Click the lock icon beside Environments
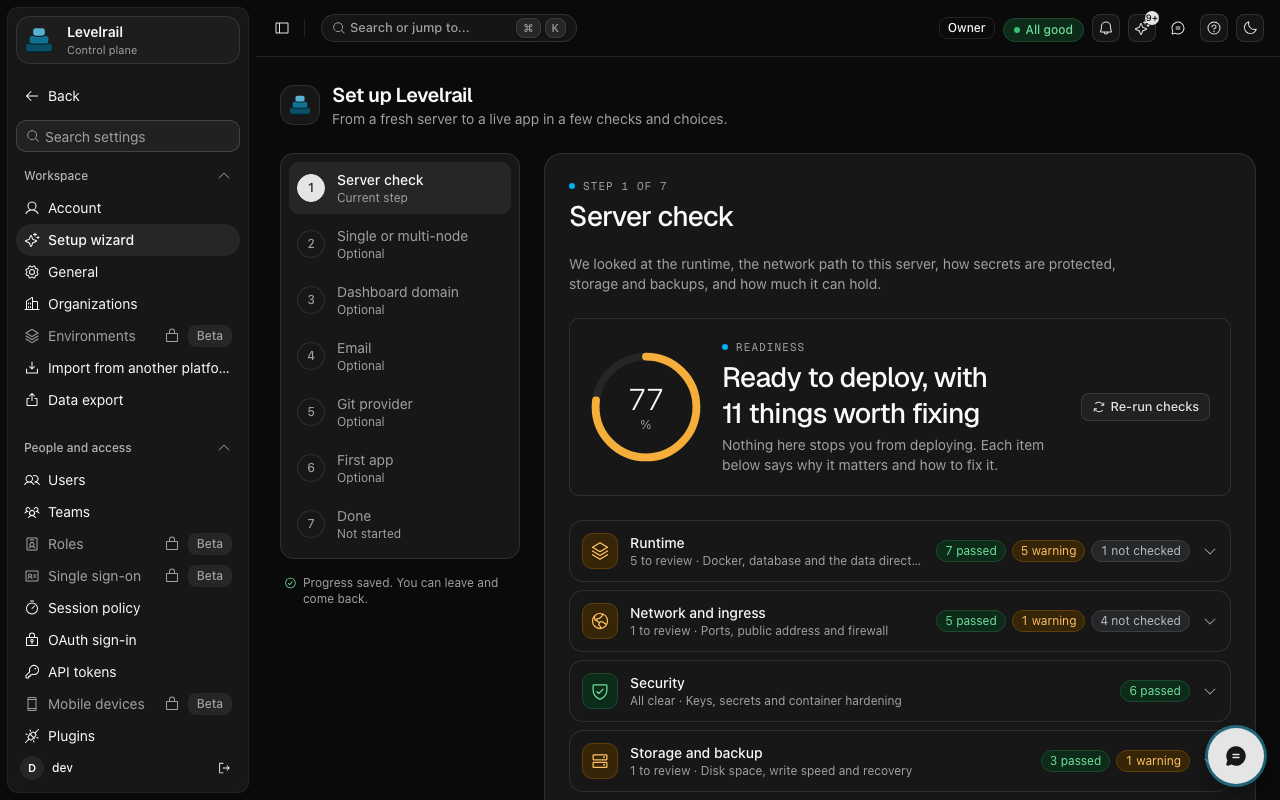Screen dimensions: 1280x800 (x=172, y=336)
